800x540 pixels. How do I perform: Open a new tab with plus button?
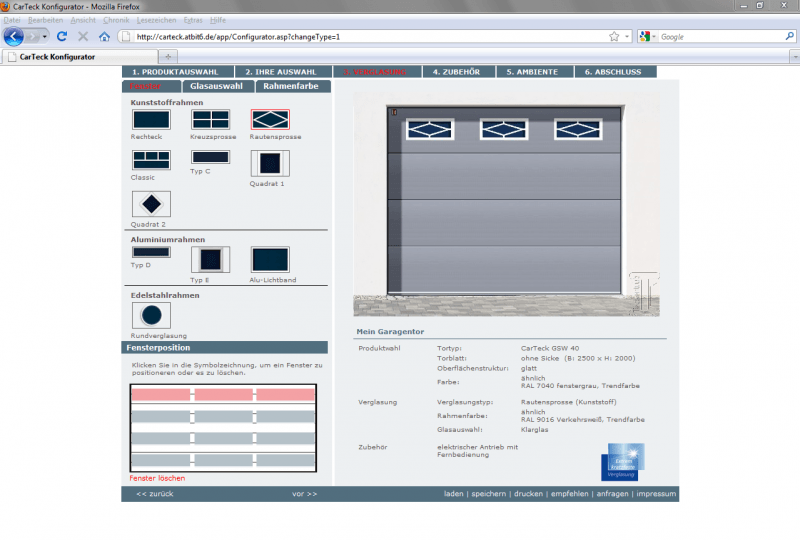(x=168, y=57)
